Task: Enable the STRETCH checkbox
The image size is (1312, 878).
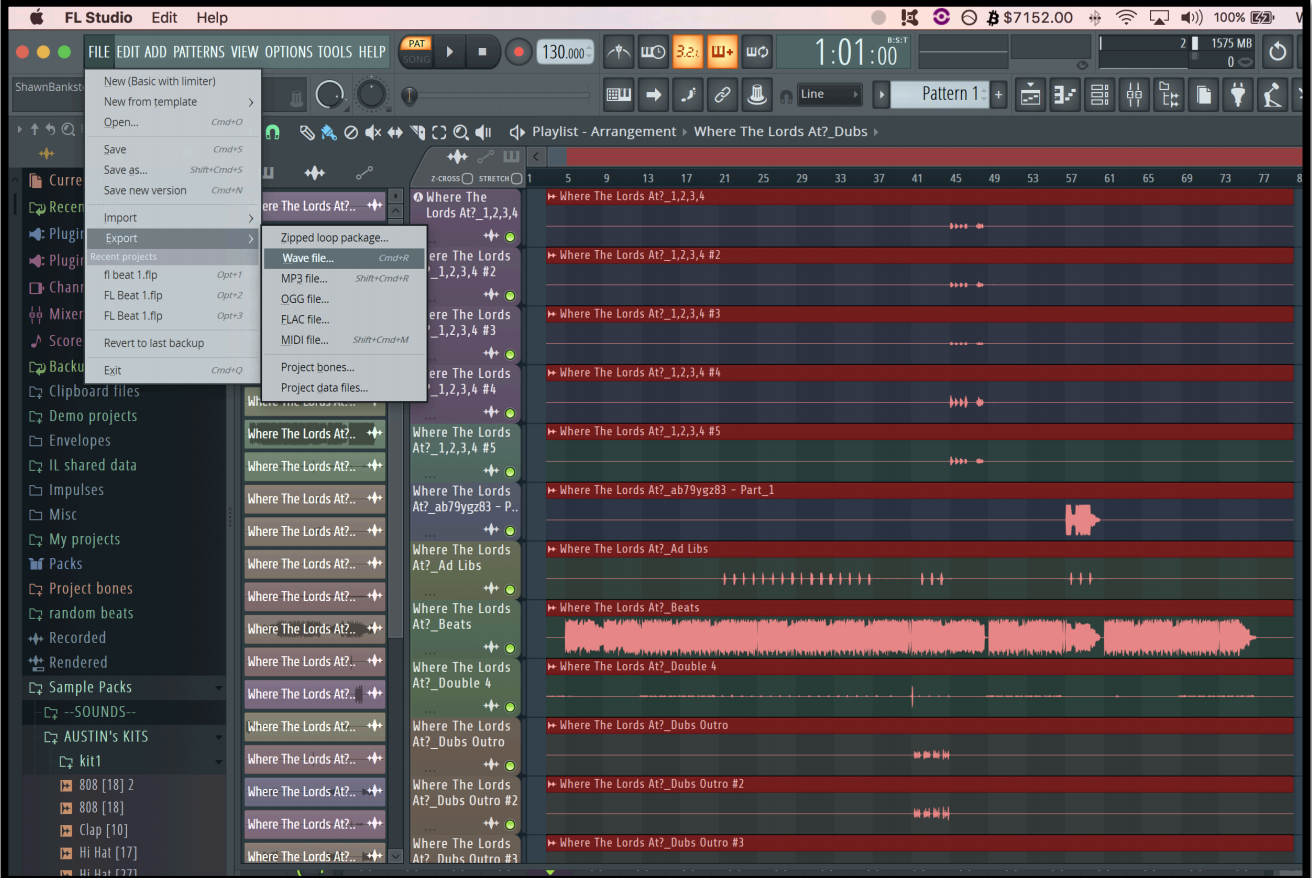Action: (517, 179)
